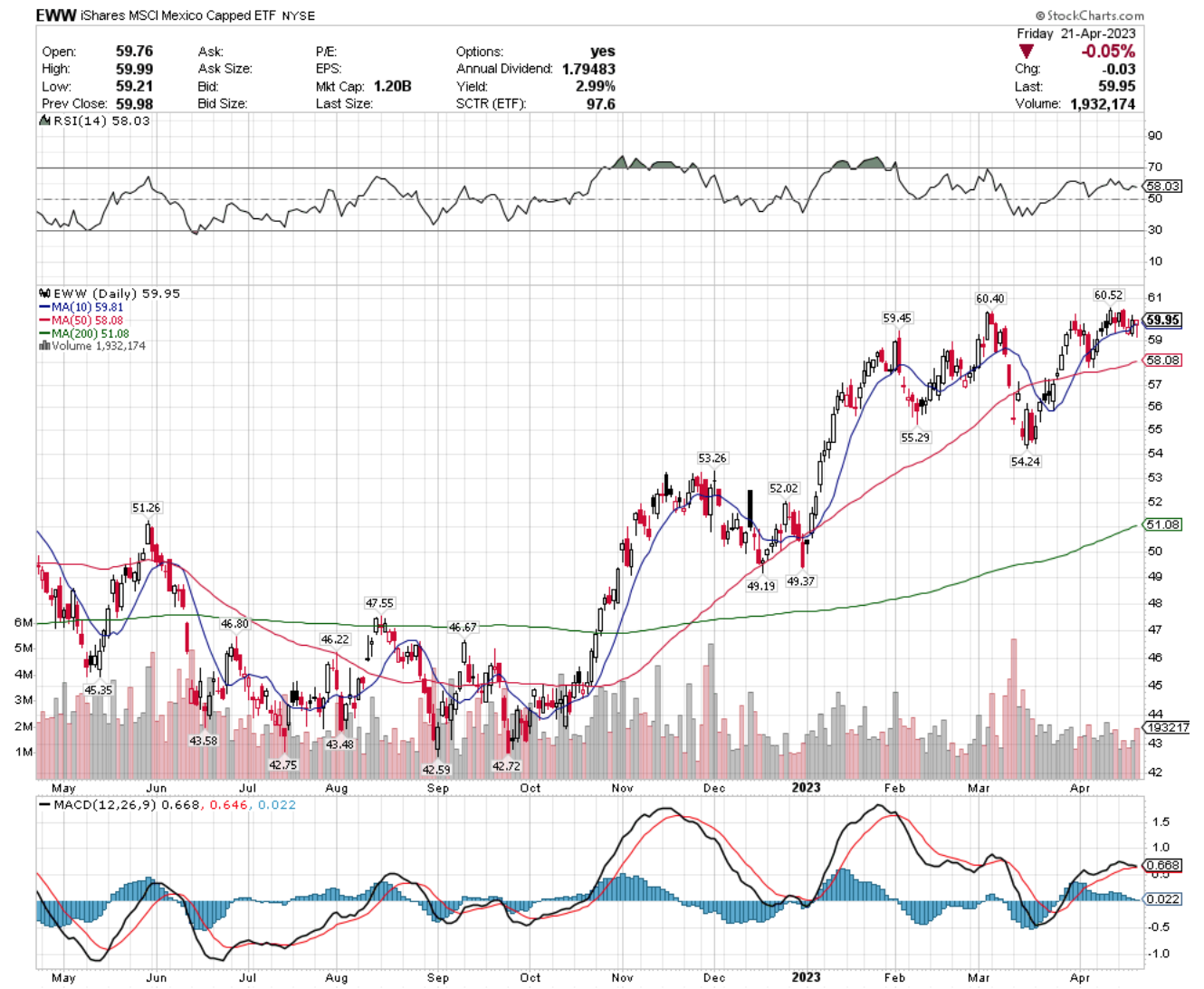Click the 47.55 peak annotation

[x=379, y=603]
